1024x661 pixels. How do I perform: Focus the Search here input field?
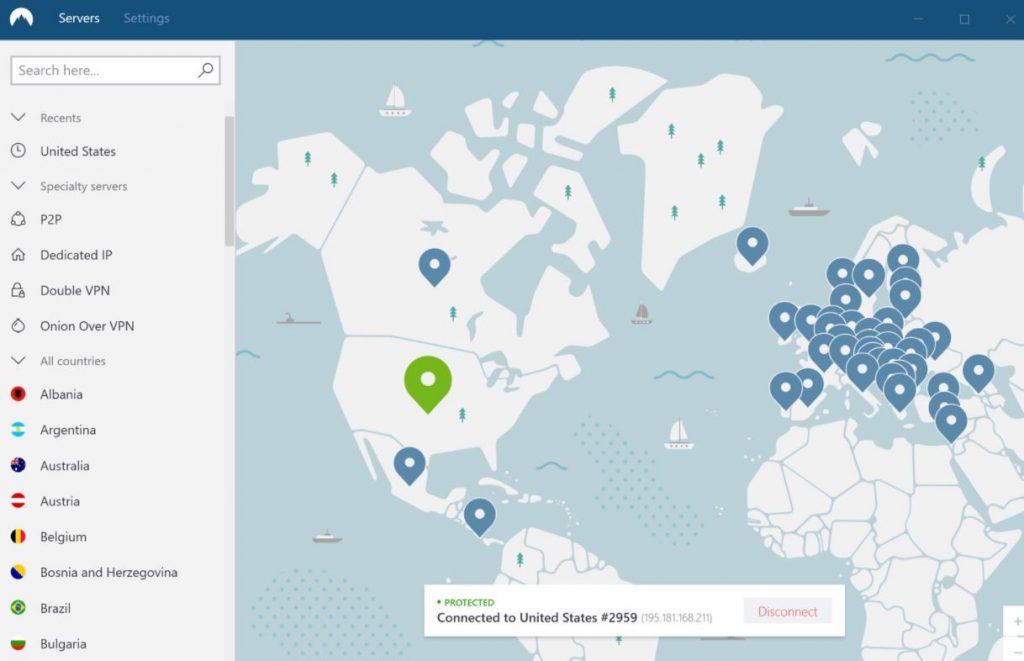pyautogui.click(x=115, y=70)
